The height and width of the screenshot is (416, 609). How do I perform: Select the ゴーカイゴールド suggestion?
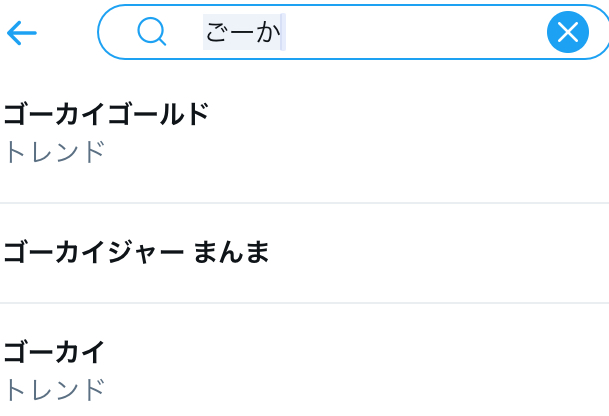[106, 114]
